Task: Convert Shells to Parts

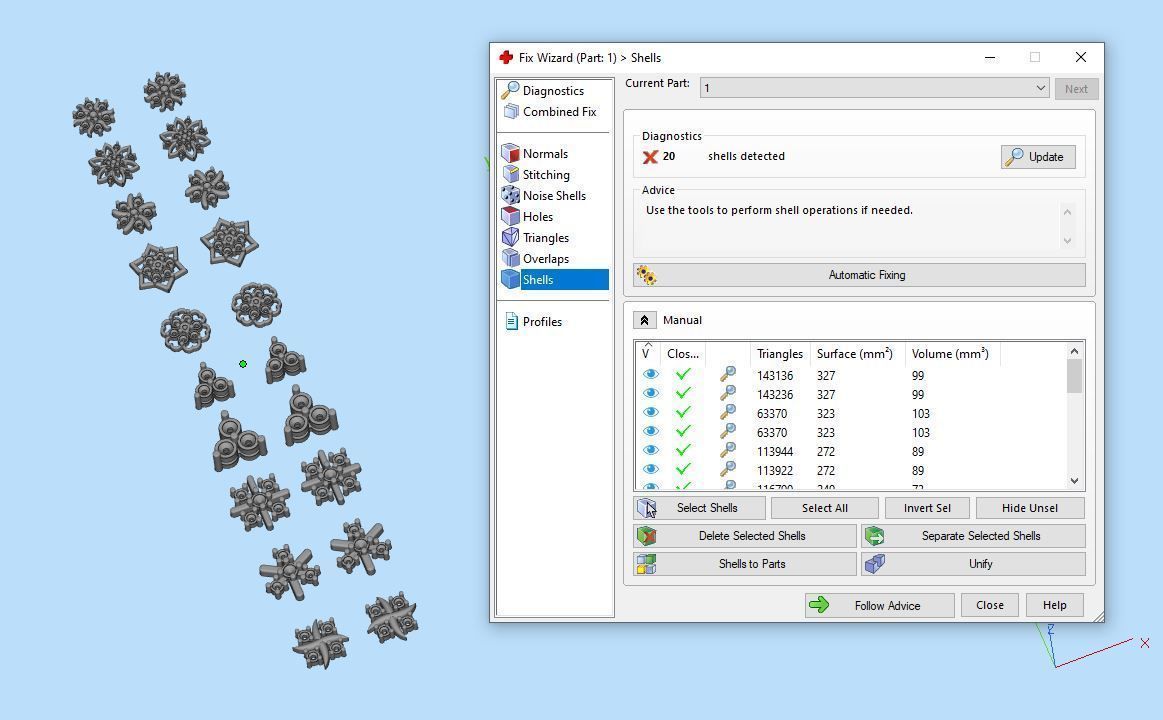Action: (745, 564)
